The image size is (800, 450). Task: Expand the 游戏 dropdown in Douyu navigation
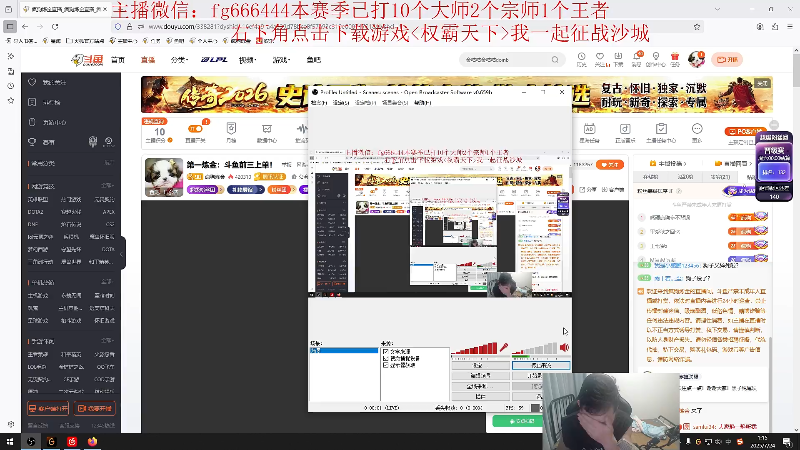281,60
